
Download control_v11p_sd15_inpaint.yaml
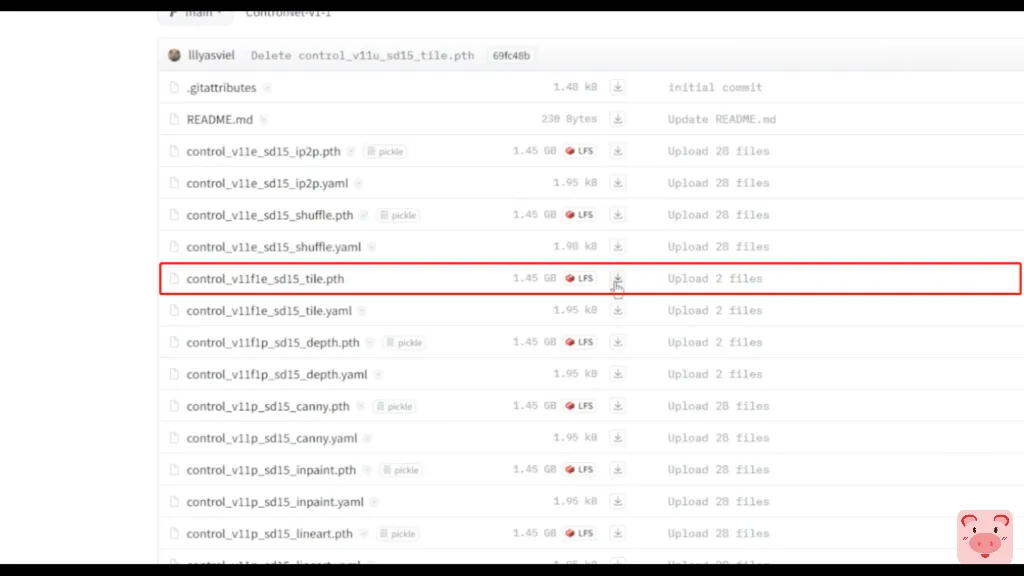click(617, 502)
